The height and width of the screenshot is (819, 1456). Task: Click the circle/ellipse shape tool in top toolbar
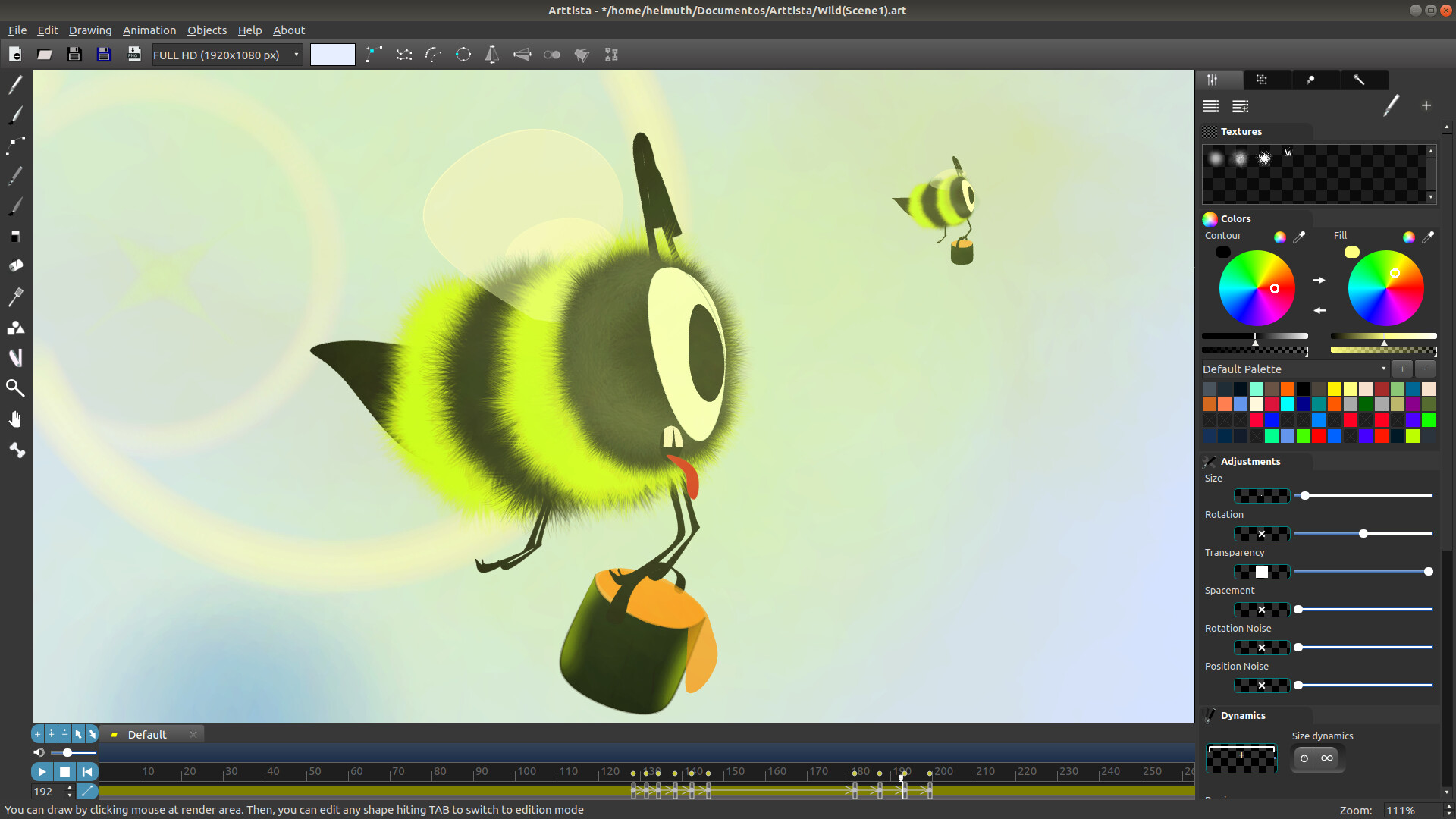[x=463, y=54]
